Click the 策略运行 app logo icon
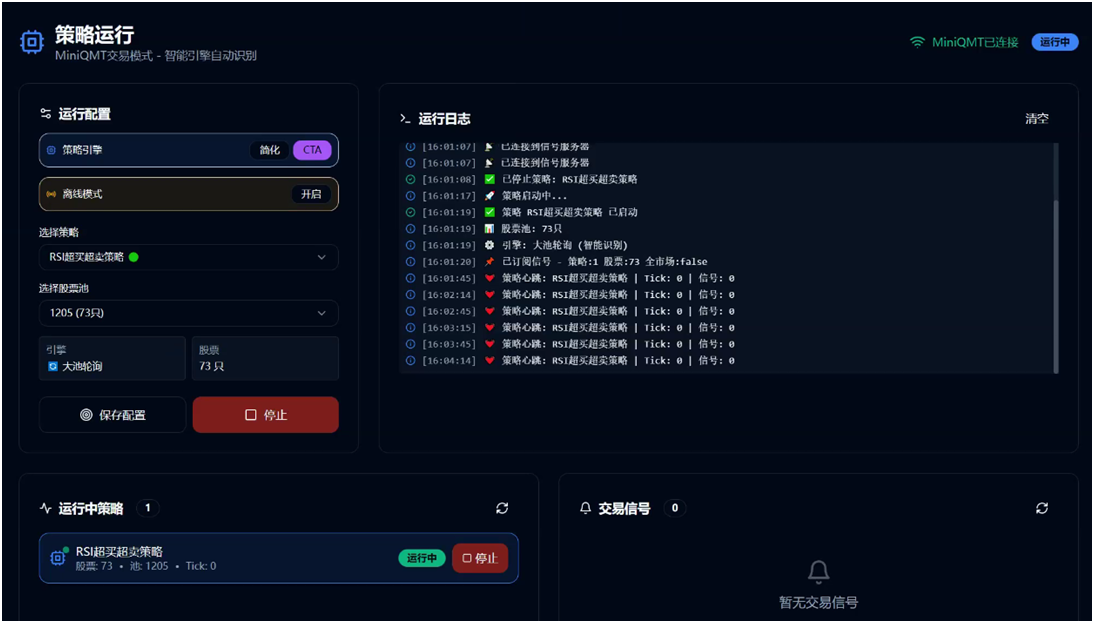 point(31,41)
